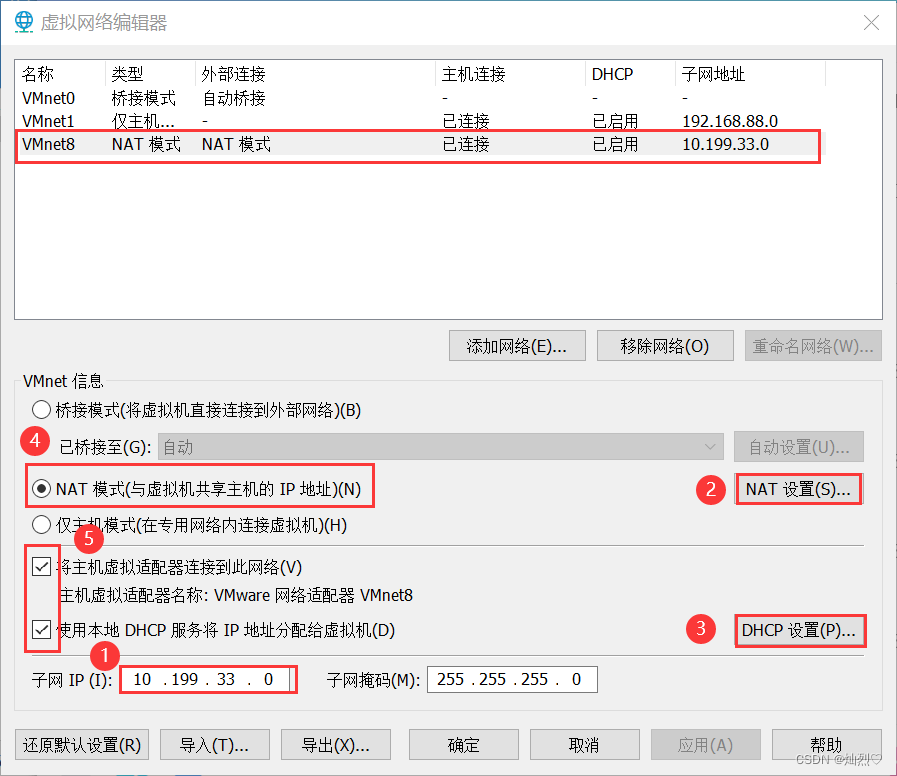Click the 重命名网络(W)... button

coord(813,346)
